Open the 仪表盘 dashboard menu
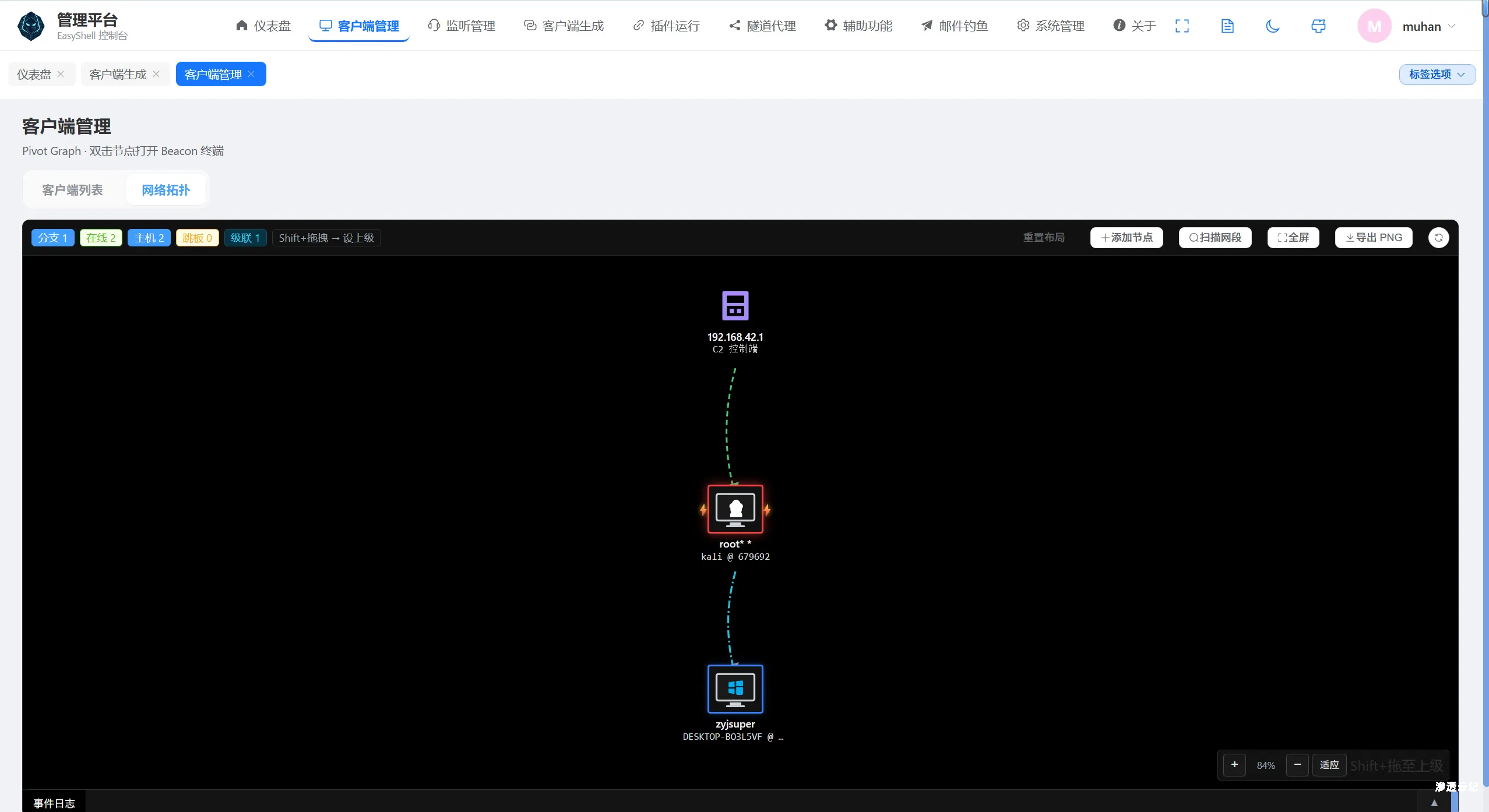 pyautogui.click(x=263, y=26)
